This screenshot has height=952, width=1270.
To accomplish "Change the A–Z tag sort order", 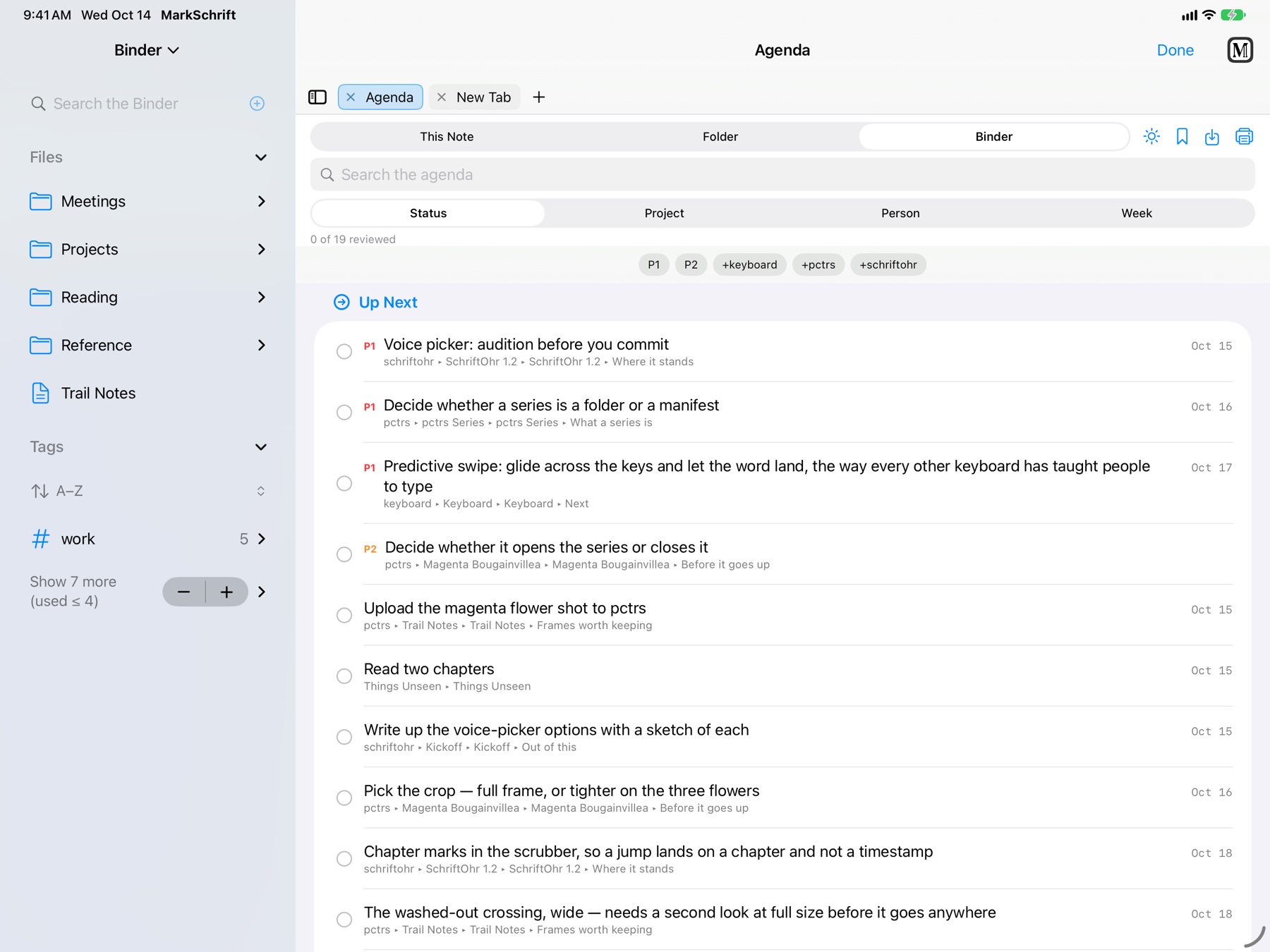I will coord(148,491).
